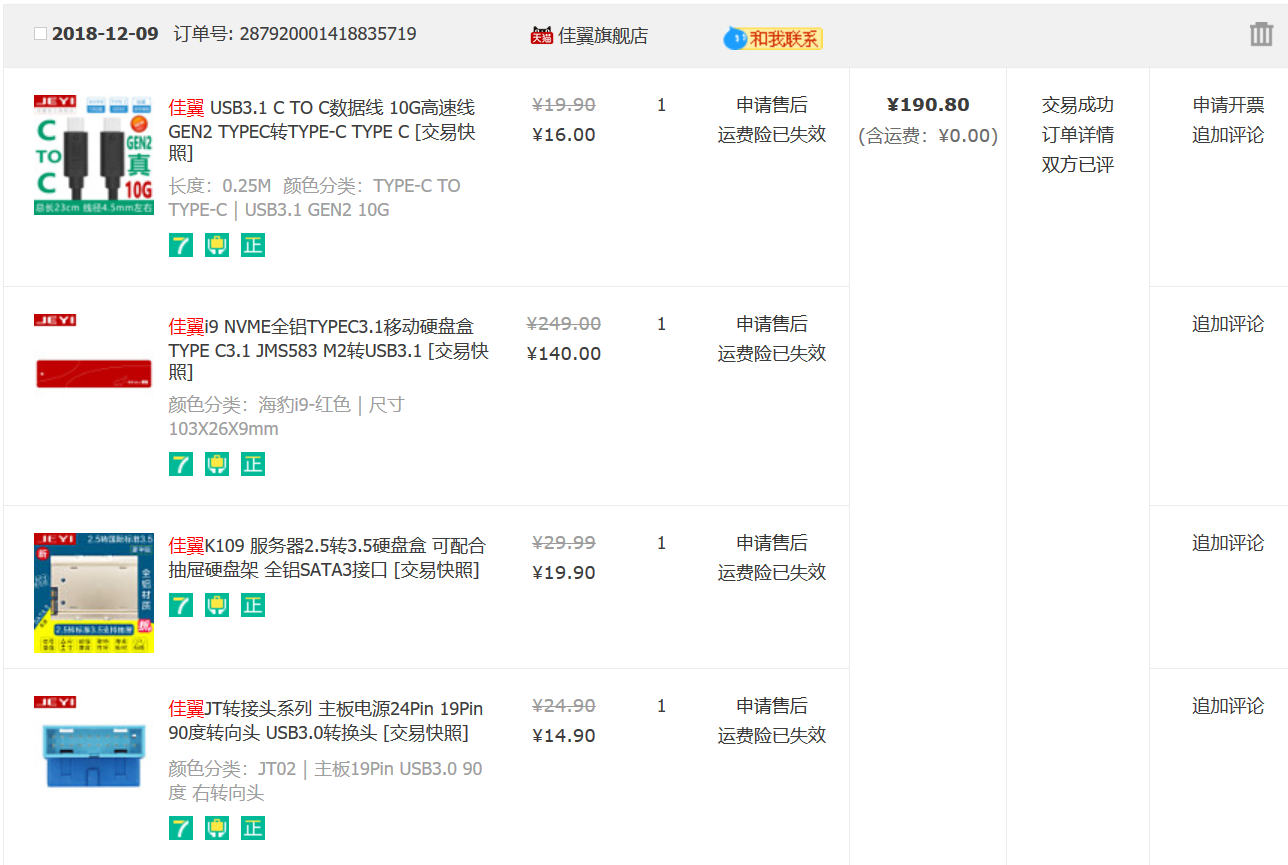The height and width of the screenshot is (865, 1288).
Task: Apply 申请售后 for JT adapter
Action: pyautogui.click(x=772, y=706)
